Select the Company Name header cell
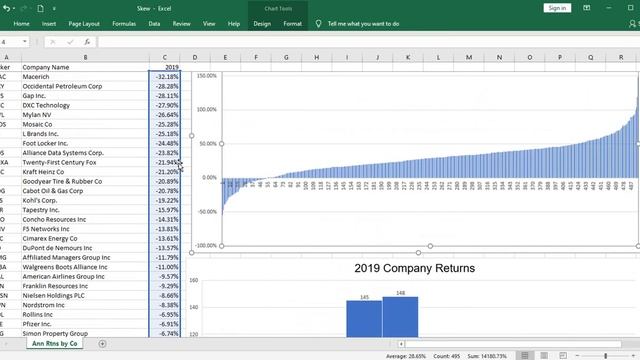This screenshot has height=360, width=640. tap(85, 67)
